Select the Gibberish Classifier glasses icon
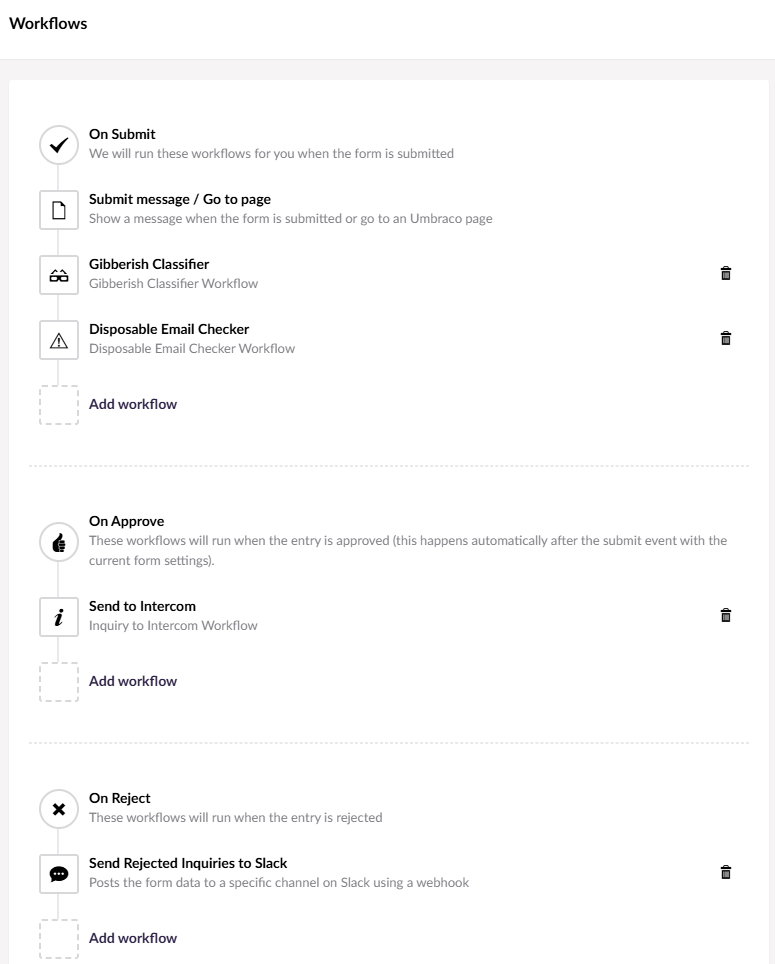Image resolution: width=775 pixels, height=964 pixels. 59,275
